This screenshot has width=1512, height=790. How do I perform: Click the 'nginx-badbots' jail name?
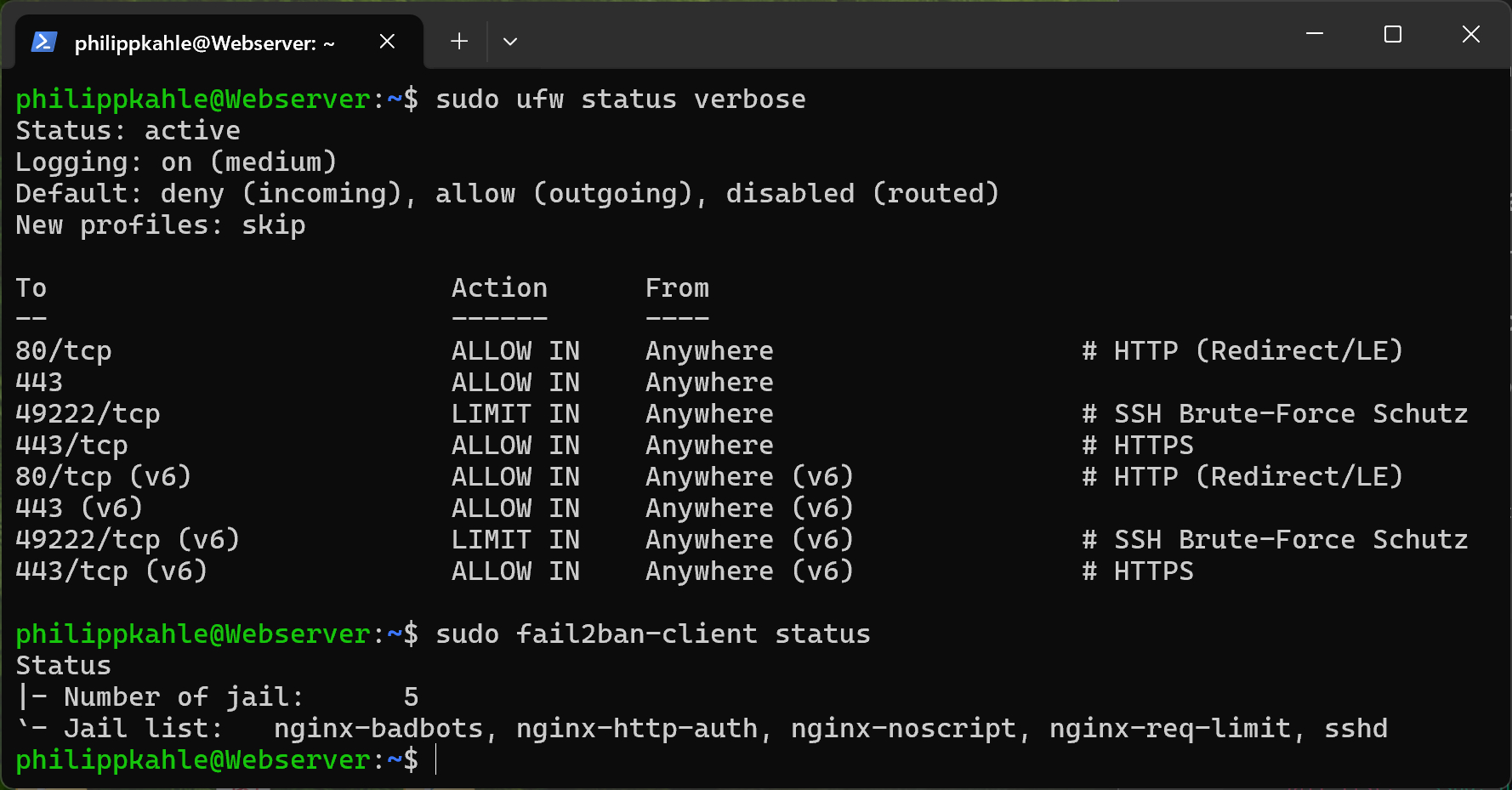(x=378, y=729)
